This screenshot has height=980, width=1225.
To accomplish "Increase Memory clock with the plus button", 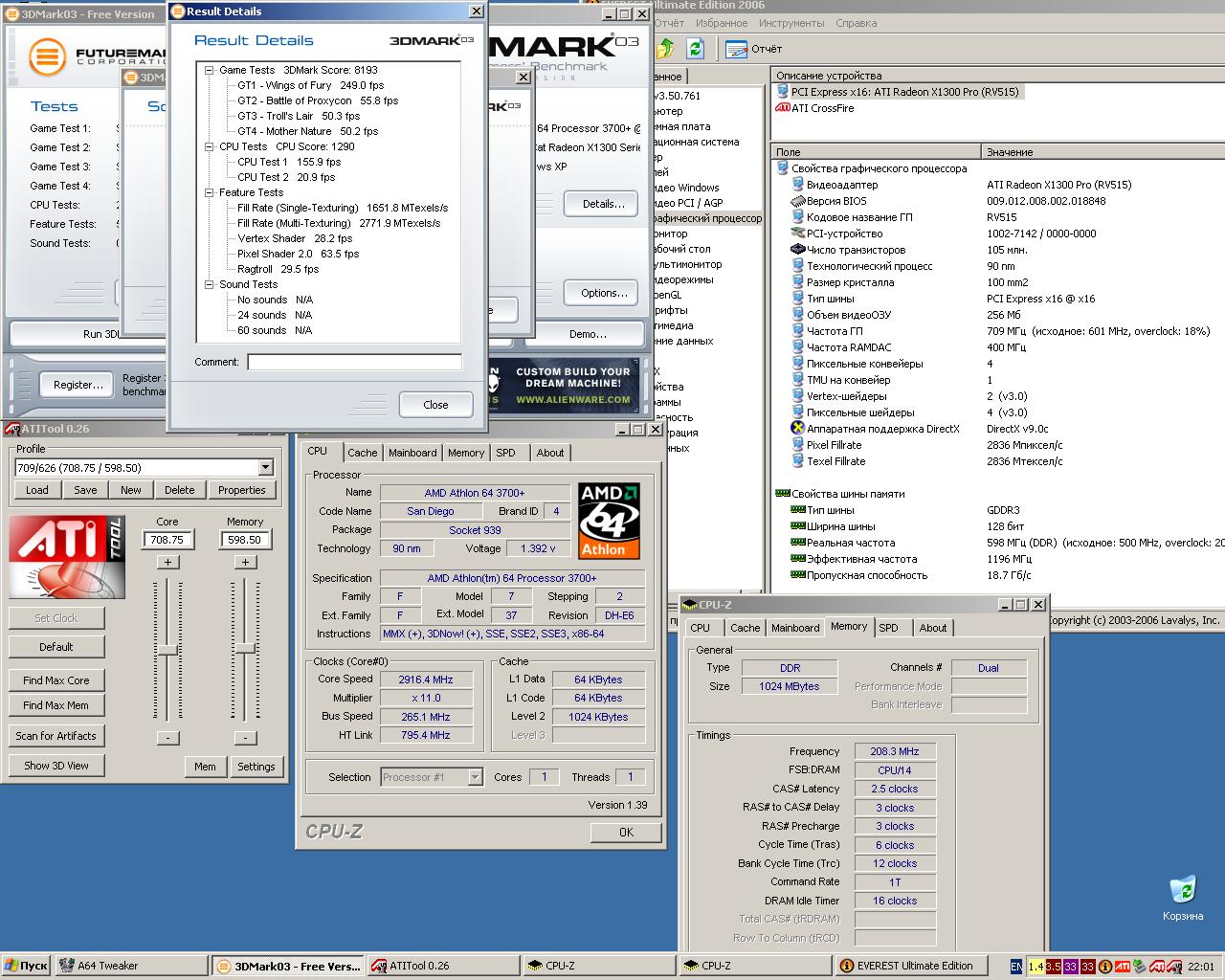I will (x=245, y=562).
